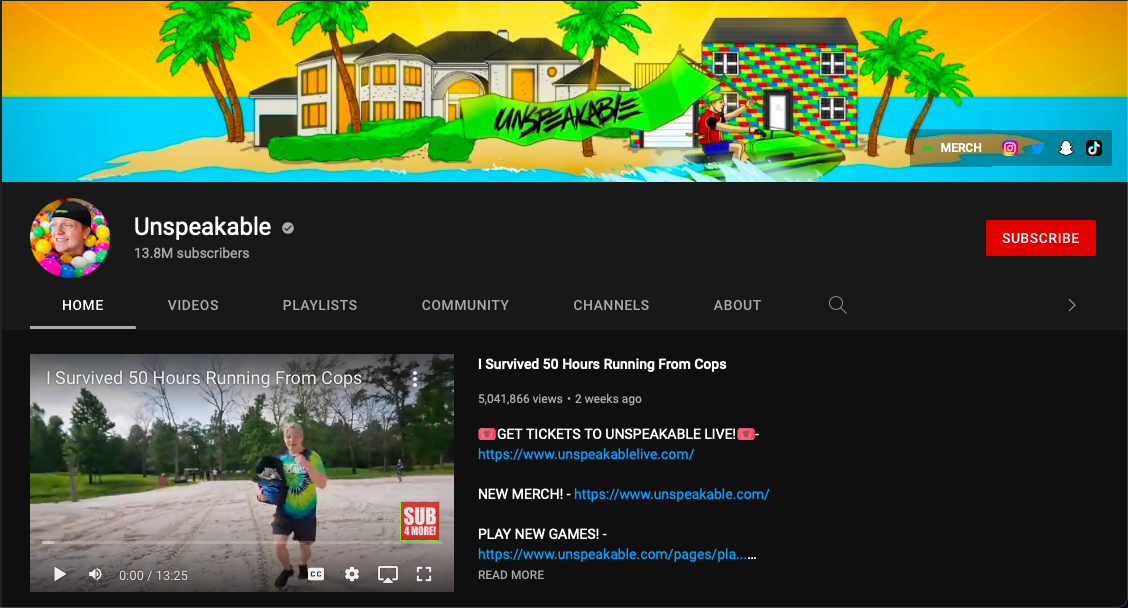Click the SUB 4 MORE overlay badge
The width and height of the screenshot is (1128, 608).
point(420,521)
